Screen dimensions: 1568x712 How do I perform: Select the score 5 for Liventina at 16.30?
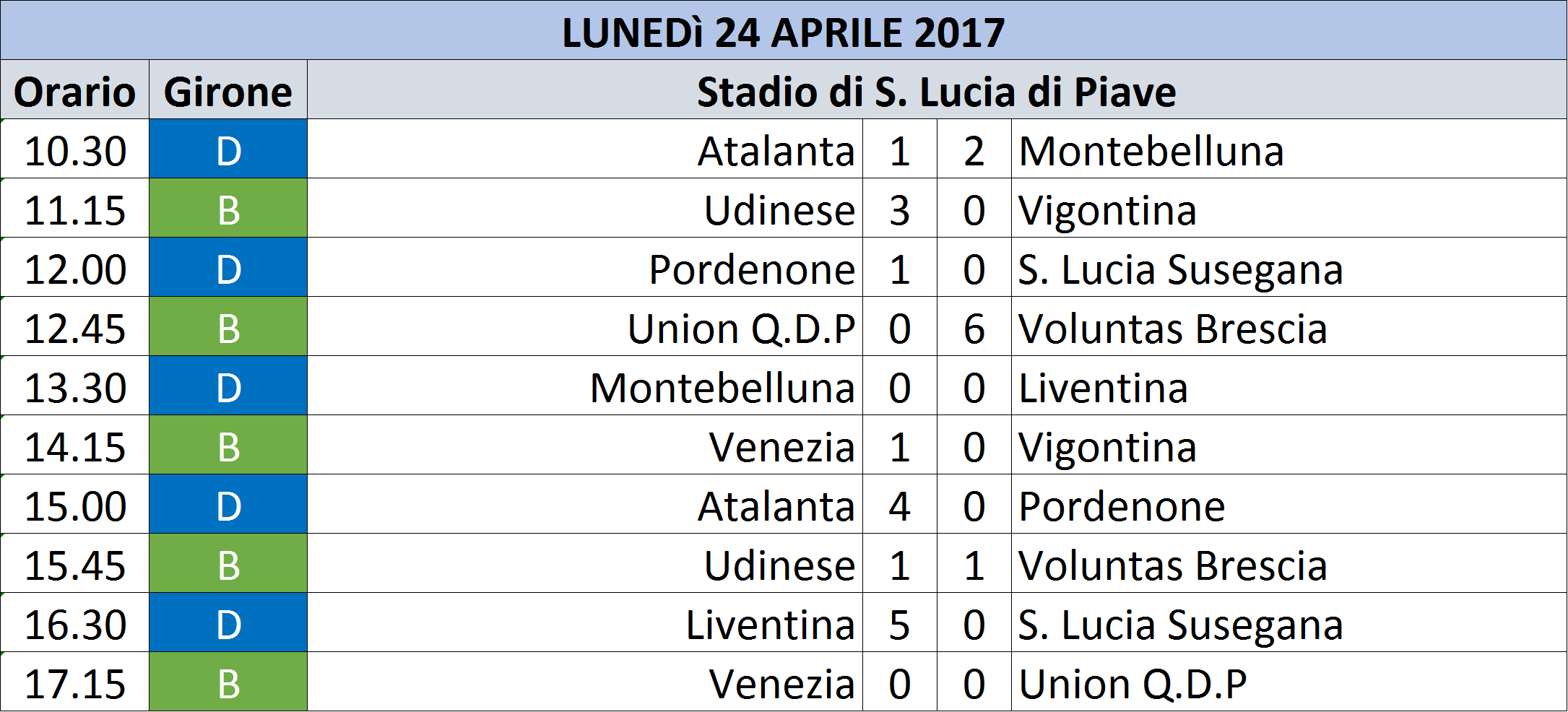point(900,622)
